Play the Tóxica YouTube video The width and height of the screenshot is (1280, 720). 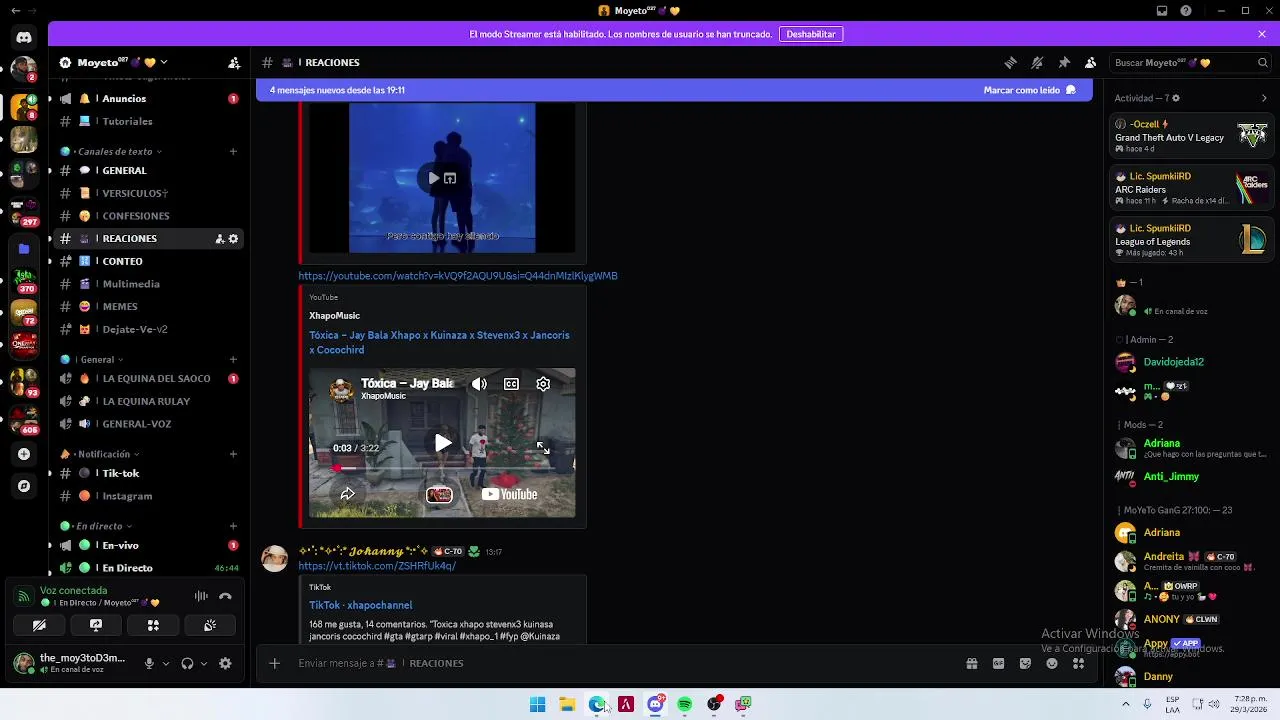[443, 443]
